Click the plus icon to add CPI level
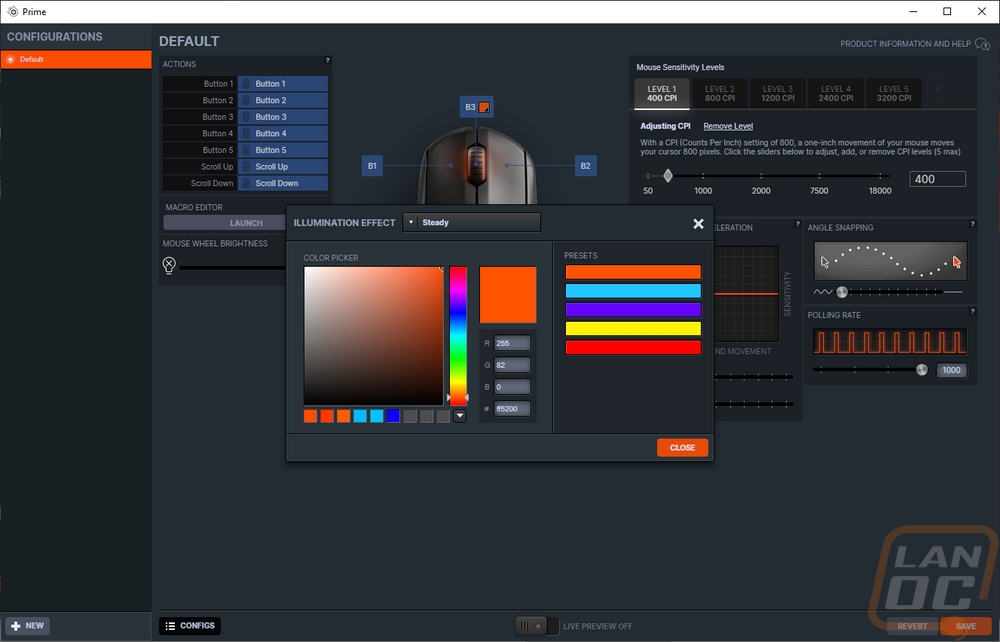This screenshot has width=1000, height=642. 938,90
